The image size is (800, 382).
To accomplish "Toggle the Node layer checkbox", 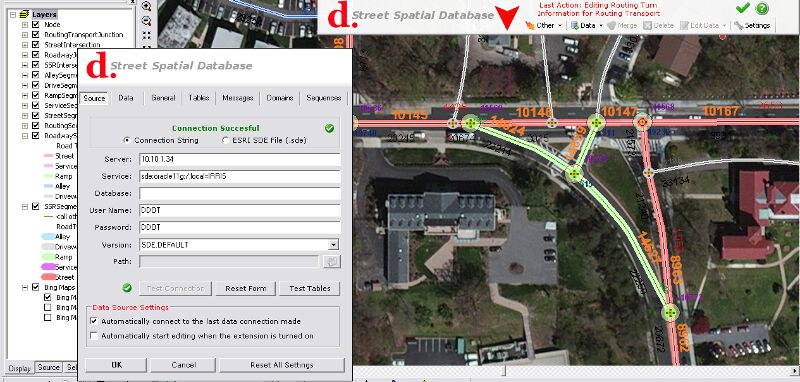I will click(x=35, y=24).
